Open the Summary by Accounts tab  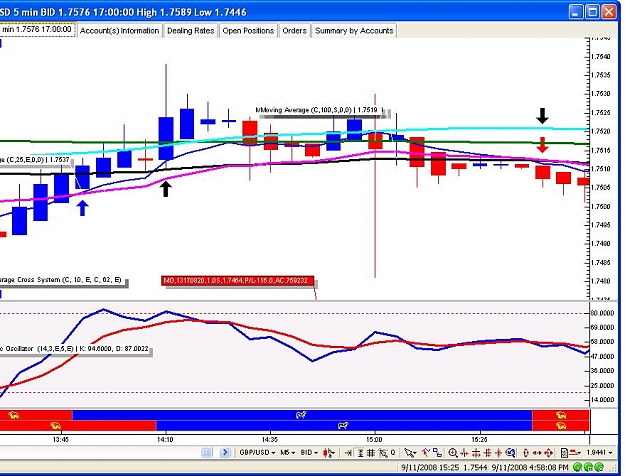(354, 31)
